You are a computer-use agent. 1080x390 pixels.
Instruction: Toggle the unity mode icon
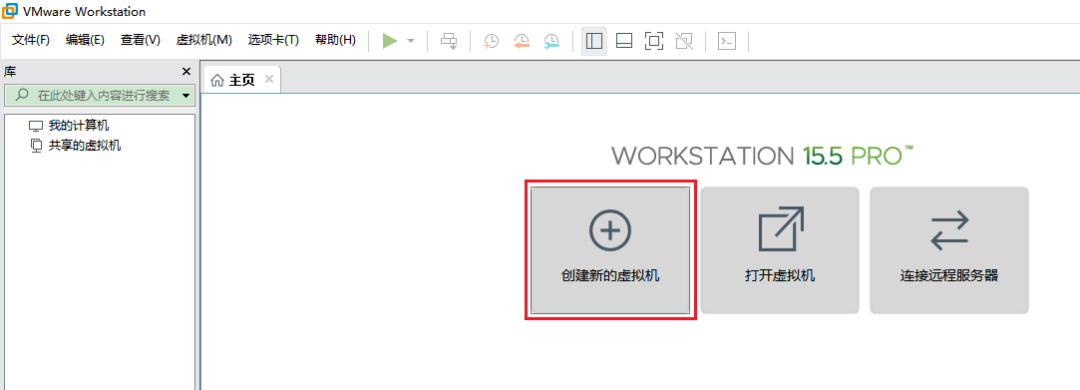[684, 41]
